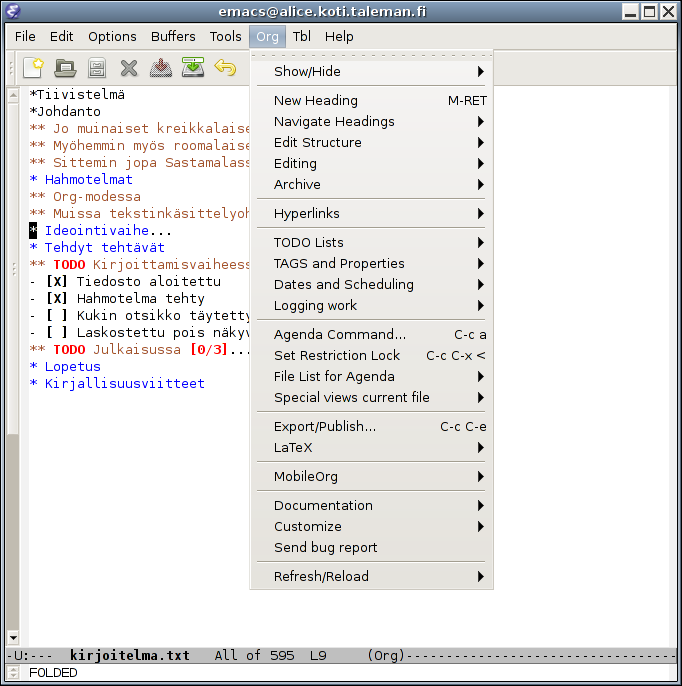Open the Tbl menu

coord(301,36)
